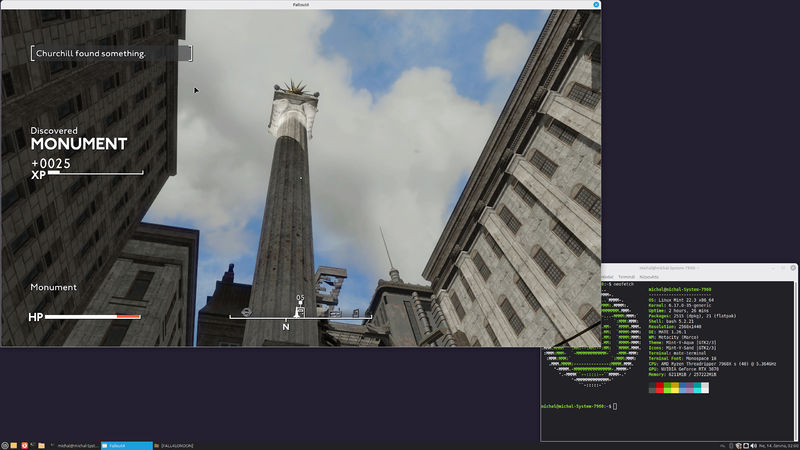Image resolution: width=800 pixels, height=450 pixels.
Task: Click the XP progress bar
Action: click(x=95, y=173)
